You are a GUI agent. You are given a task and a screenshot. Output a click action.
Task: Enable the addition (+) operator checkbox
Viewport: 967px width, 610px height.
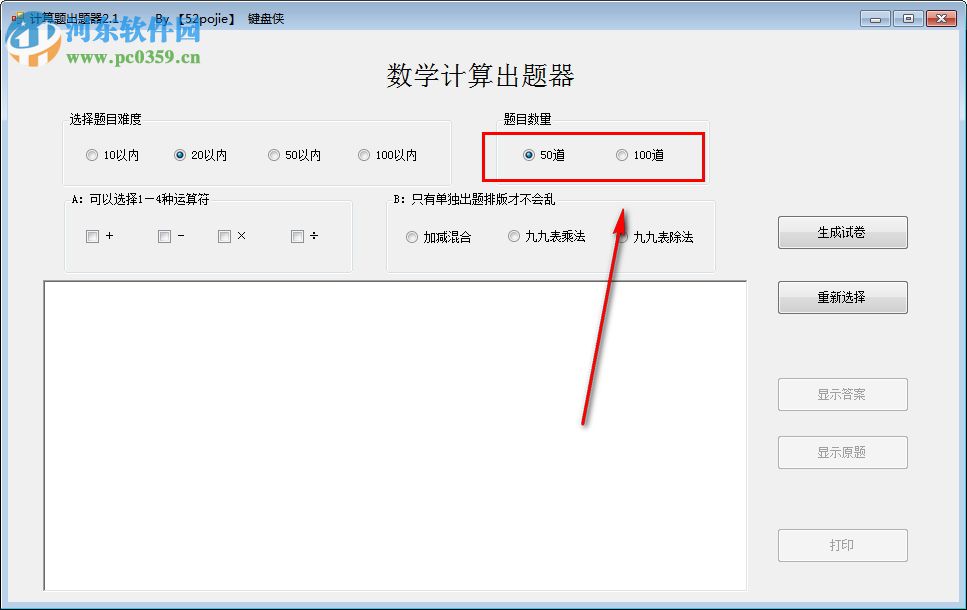click(92, 236)
